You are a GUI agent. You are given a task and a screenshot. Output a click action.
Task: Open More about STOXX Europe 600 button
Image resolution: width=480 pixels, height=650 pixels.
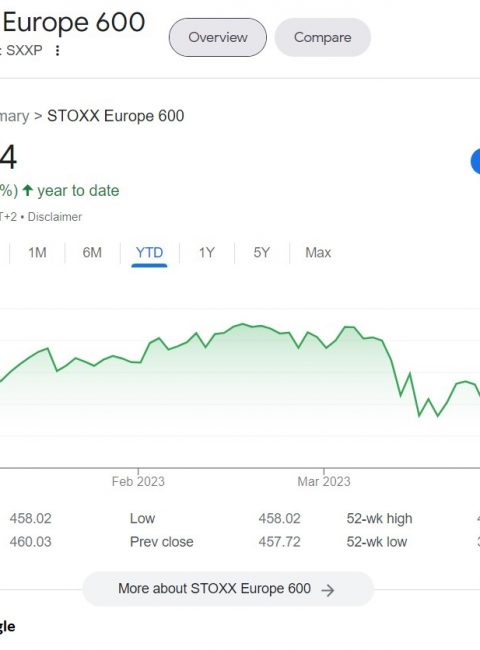[228, 589]
